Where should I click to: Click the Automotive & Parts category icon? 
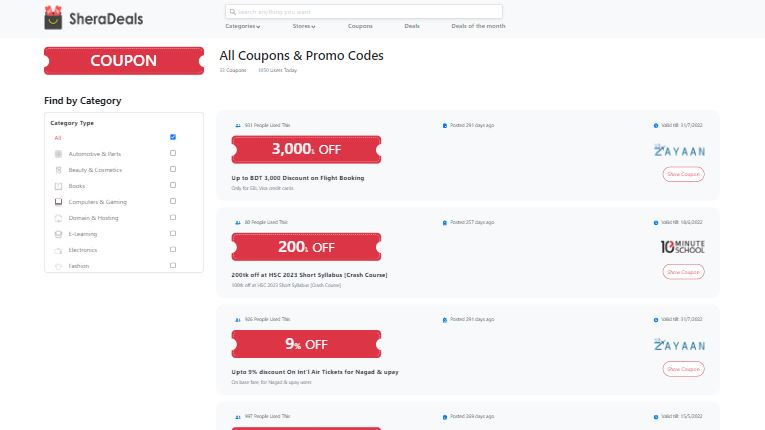click(x=58, y=154)
